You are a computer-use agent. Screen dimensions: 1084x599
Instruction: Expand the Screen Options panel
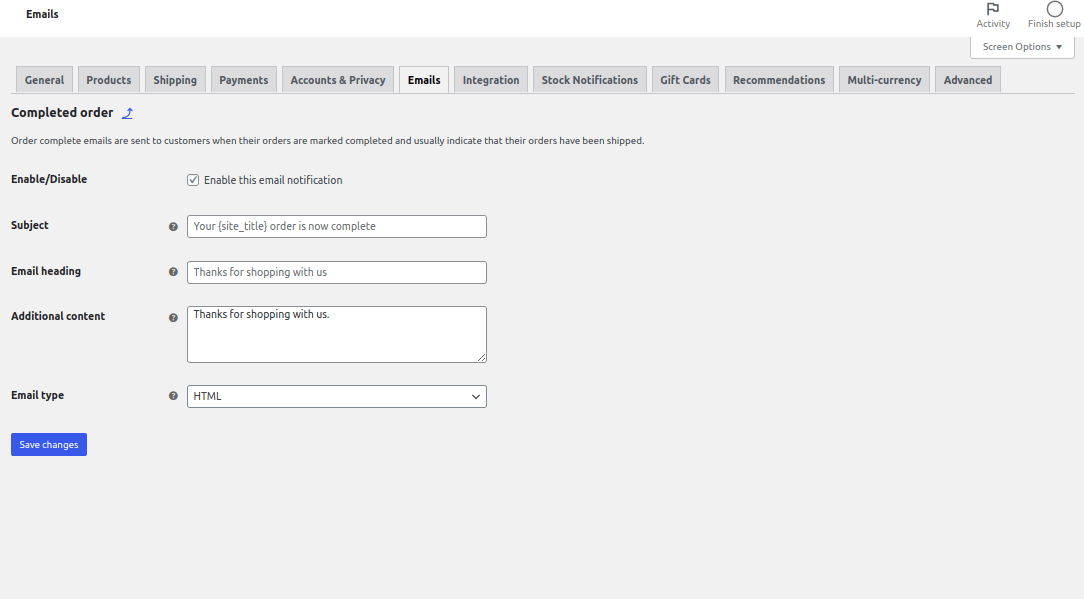tap(1021, 46)
